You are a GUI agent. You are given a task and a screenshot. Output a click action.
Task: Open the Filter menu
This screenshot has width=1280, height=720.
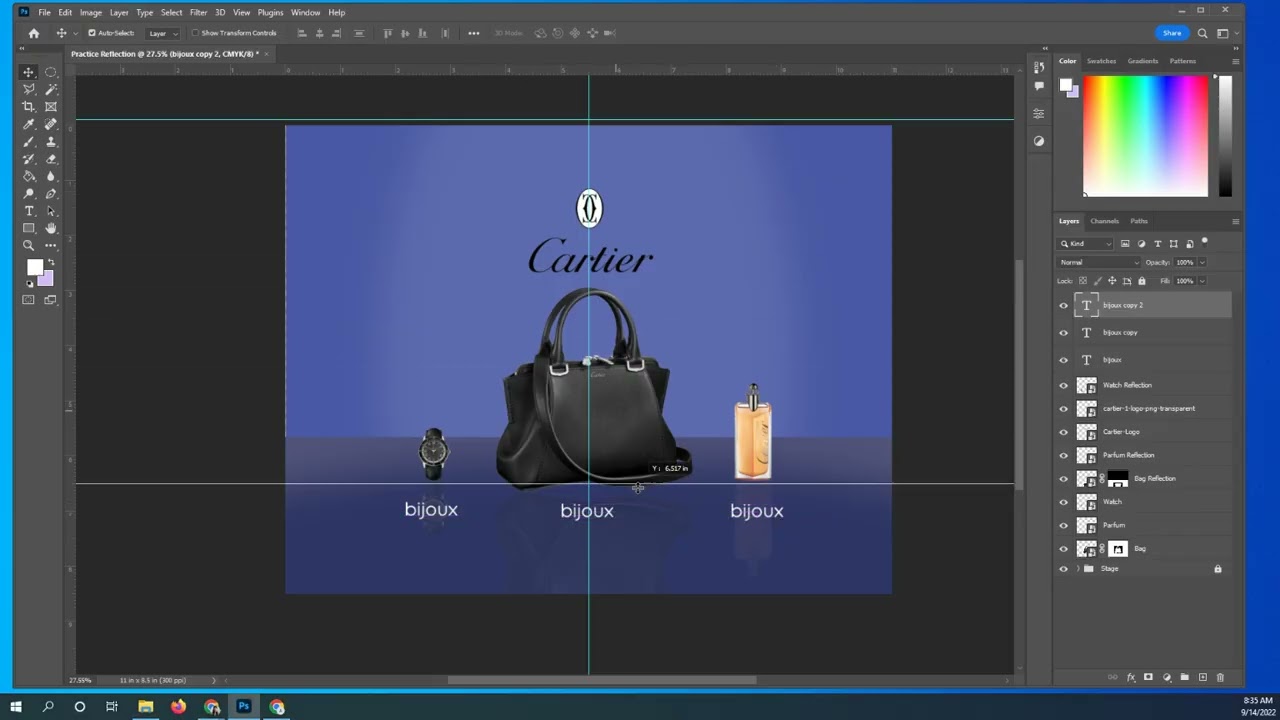(x=198, y=12)
